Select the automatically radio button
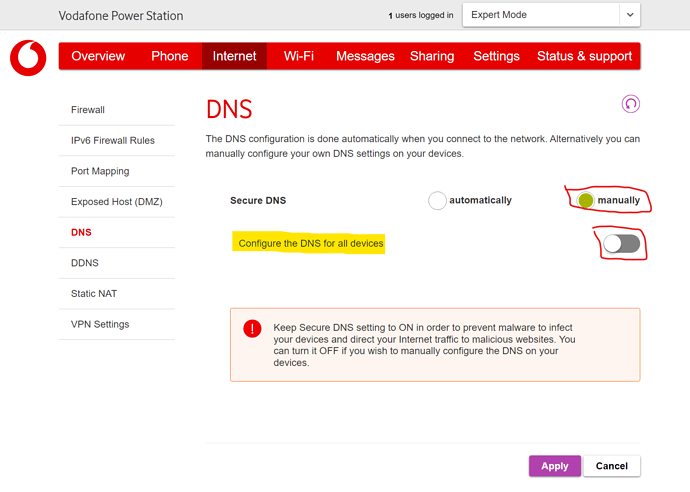 coord(437,201)
